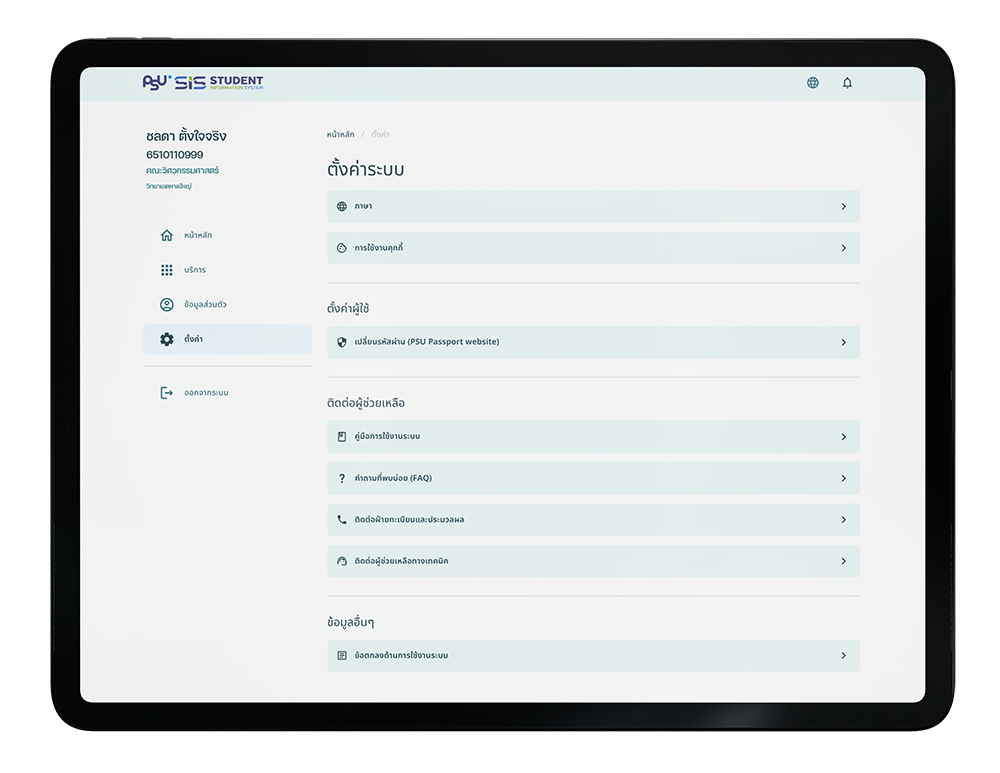Image resolution: width=1000 pixels, height=773 pixels.
Task: Click the logout arrow icon beside ออกจากระบบ
Action: (166, 392)
